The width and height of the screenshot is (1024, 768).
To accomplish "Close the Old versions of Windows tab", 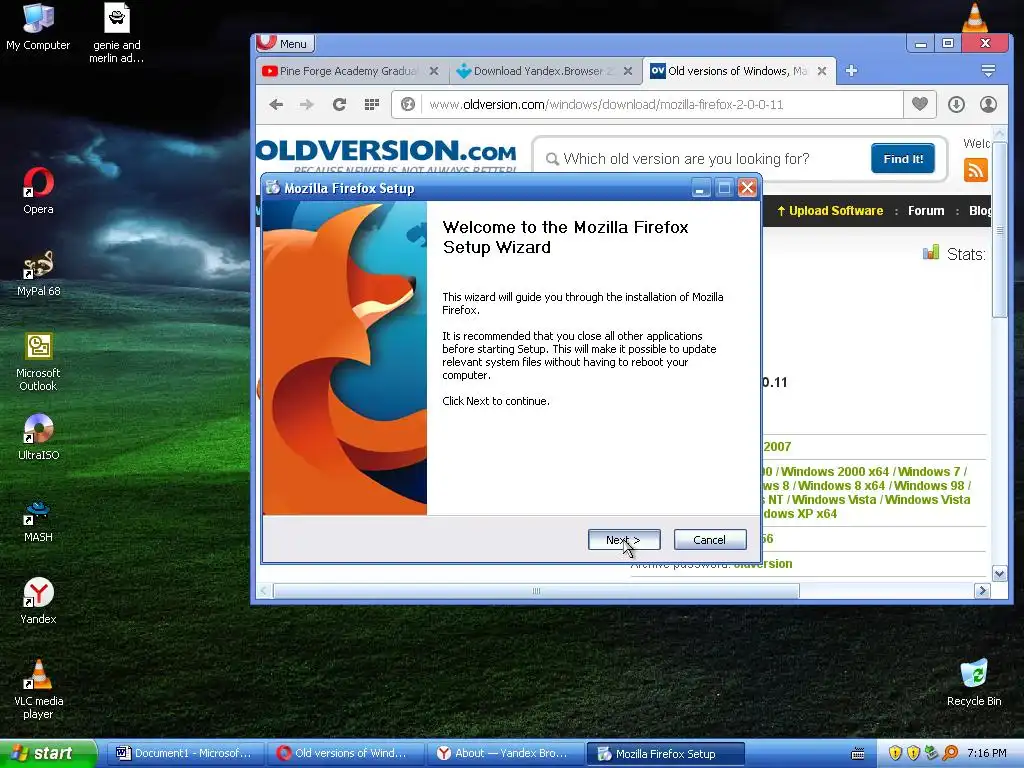I will coord(822,71).
